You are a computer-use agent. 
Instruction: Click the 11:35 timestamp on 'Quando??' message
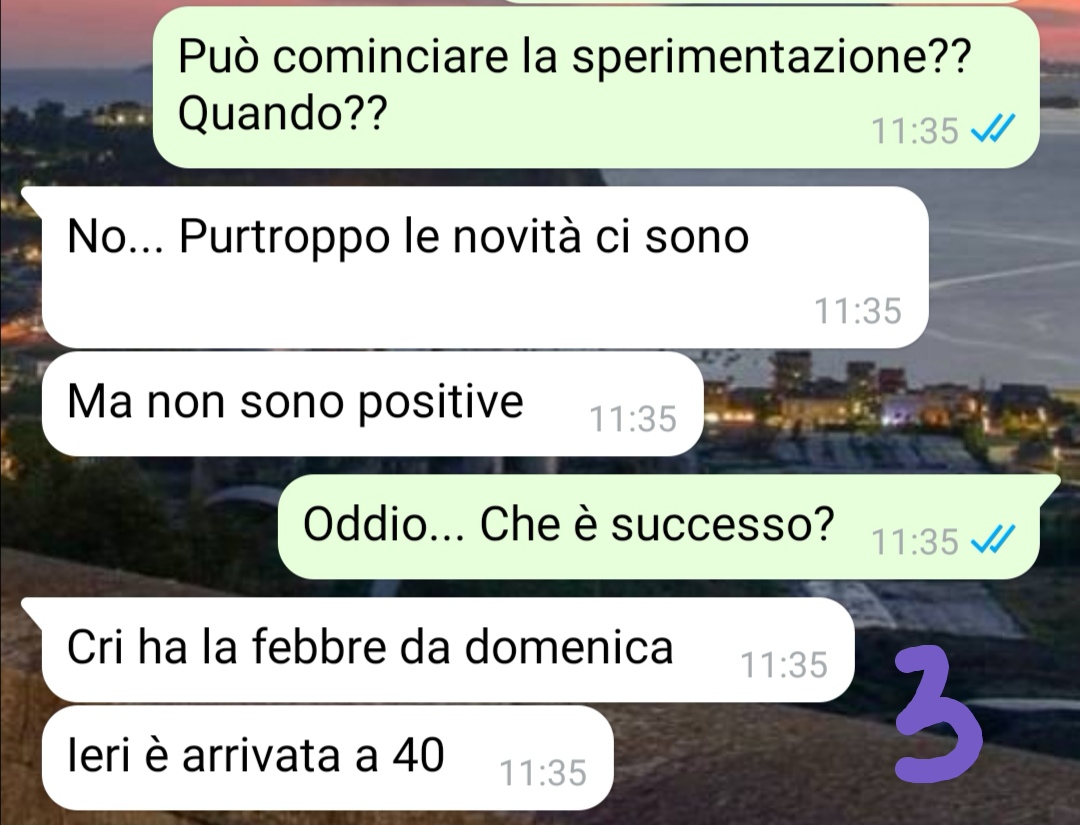tap(915, 130)
